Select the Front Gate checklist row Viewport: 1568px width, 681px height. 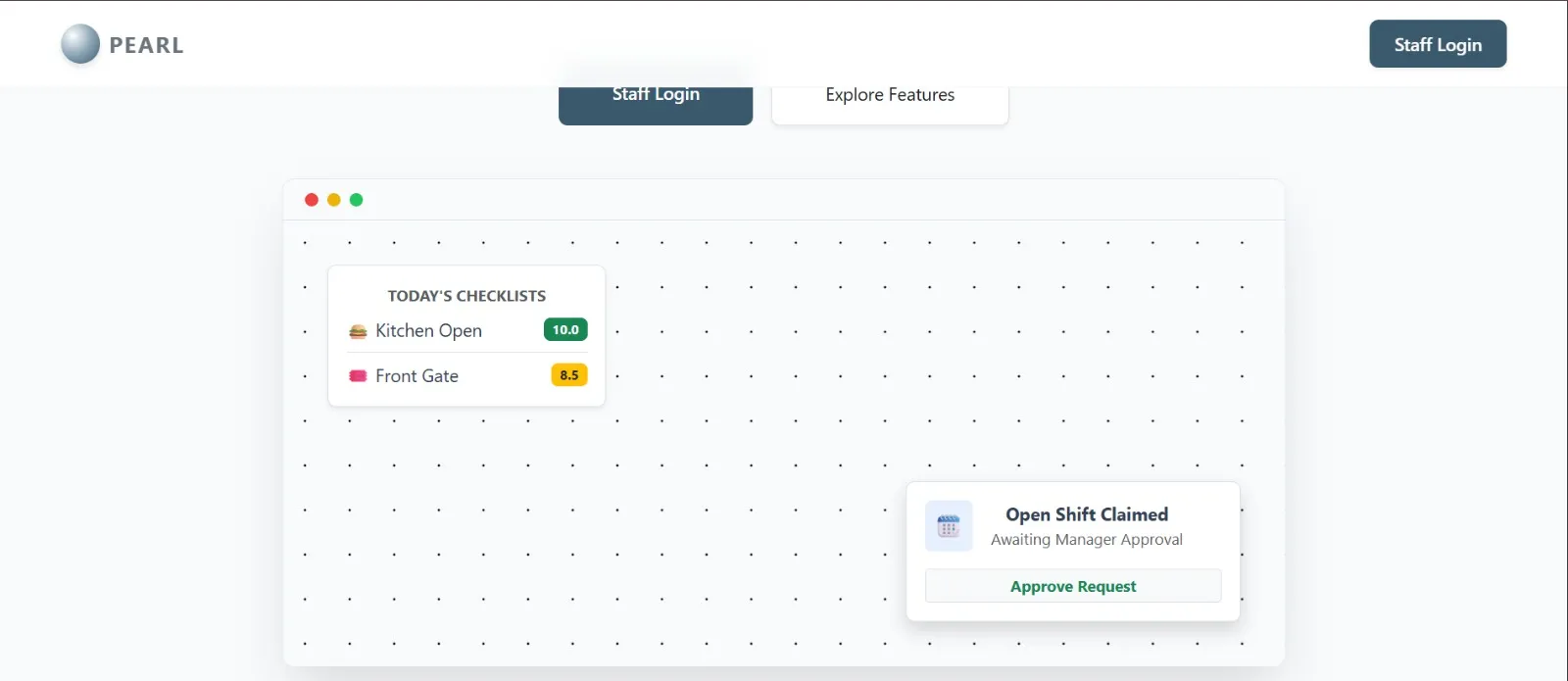tap(467, 375)
